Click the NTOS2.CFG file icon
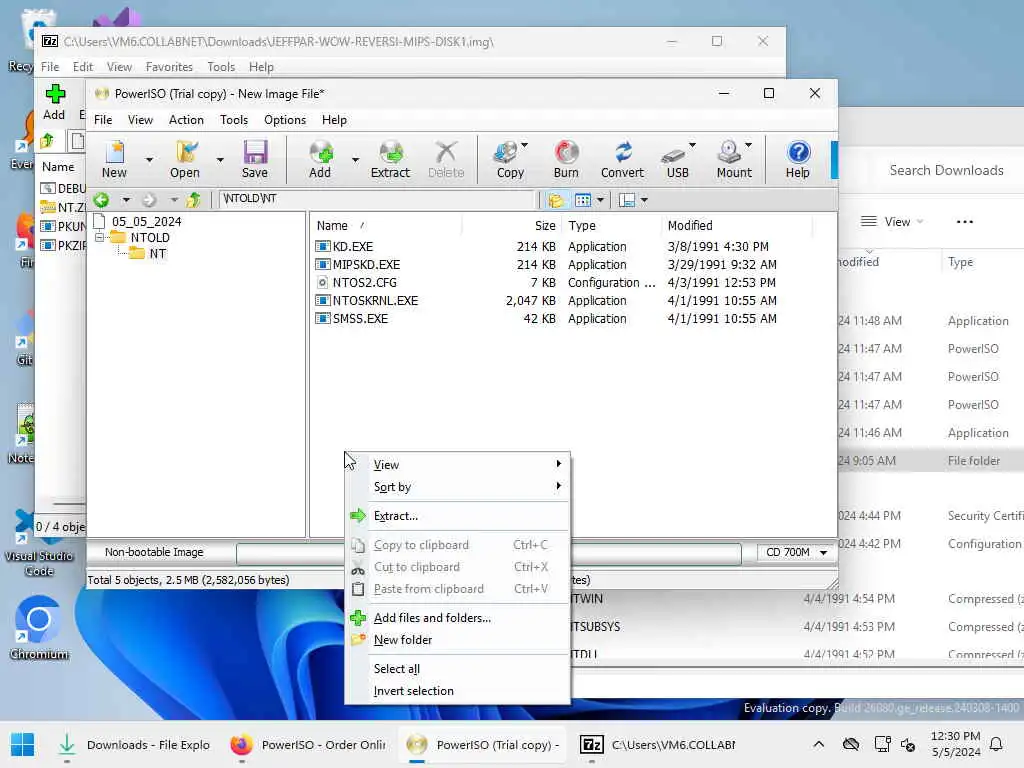This screenshot has width=1024, height=768. click(323, 282)
